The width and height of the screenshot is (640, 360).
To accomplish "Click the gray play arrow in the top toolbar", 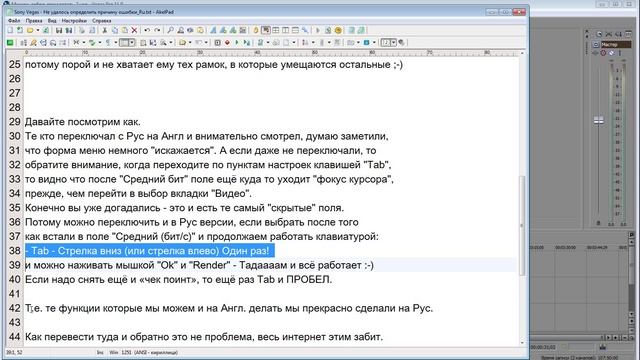I will click(x=318, y=30).
